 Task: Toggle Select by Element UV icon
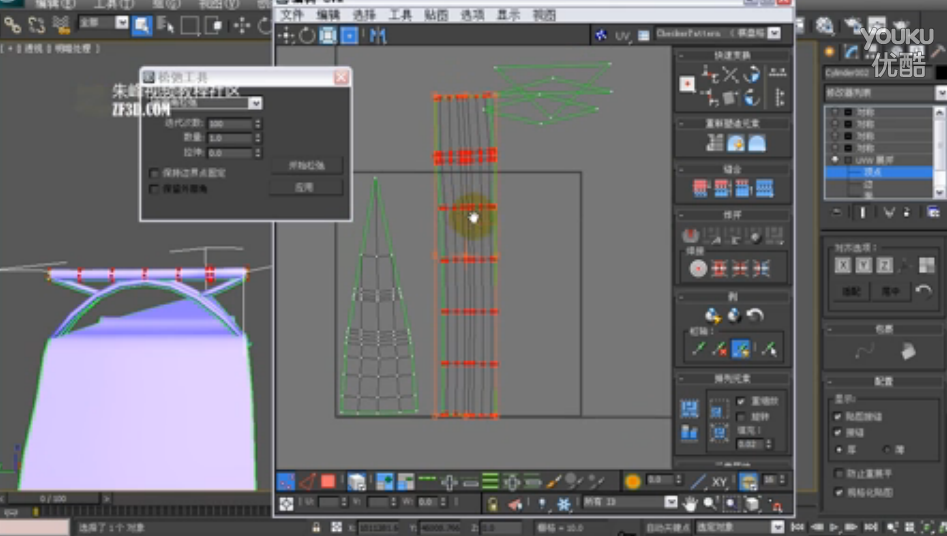(356, 482)
